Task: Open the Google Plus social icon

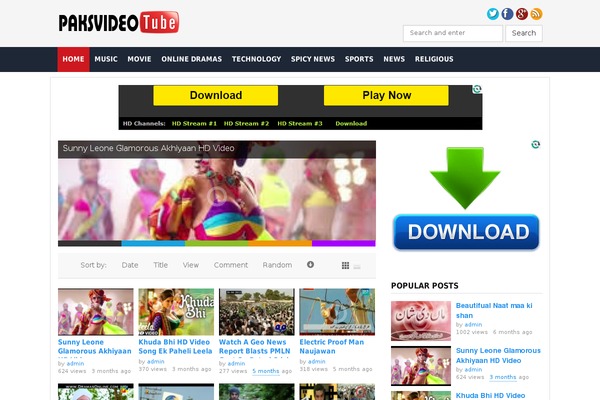Action: [x=522, y=14]
